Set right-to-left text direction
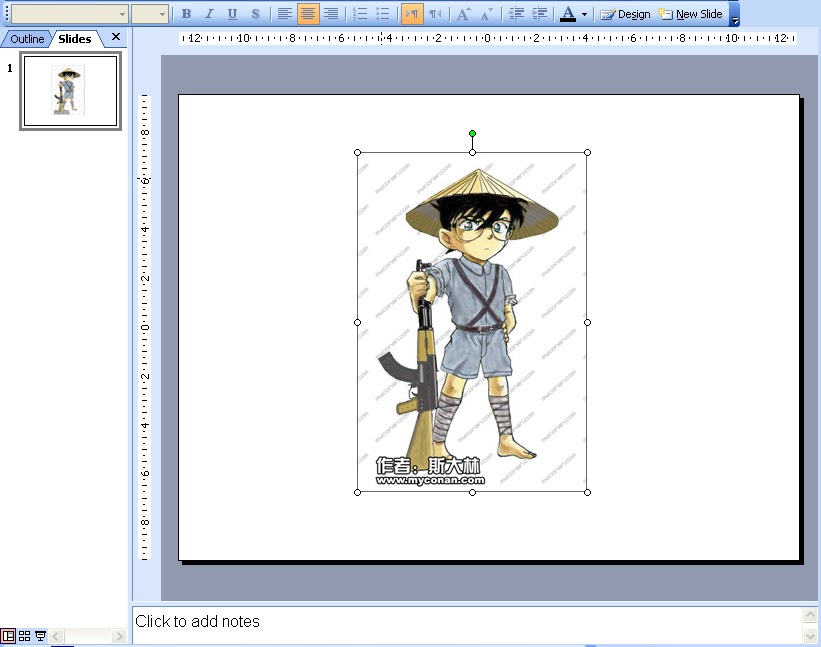 pyautogui.click(x=435, y=14)
